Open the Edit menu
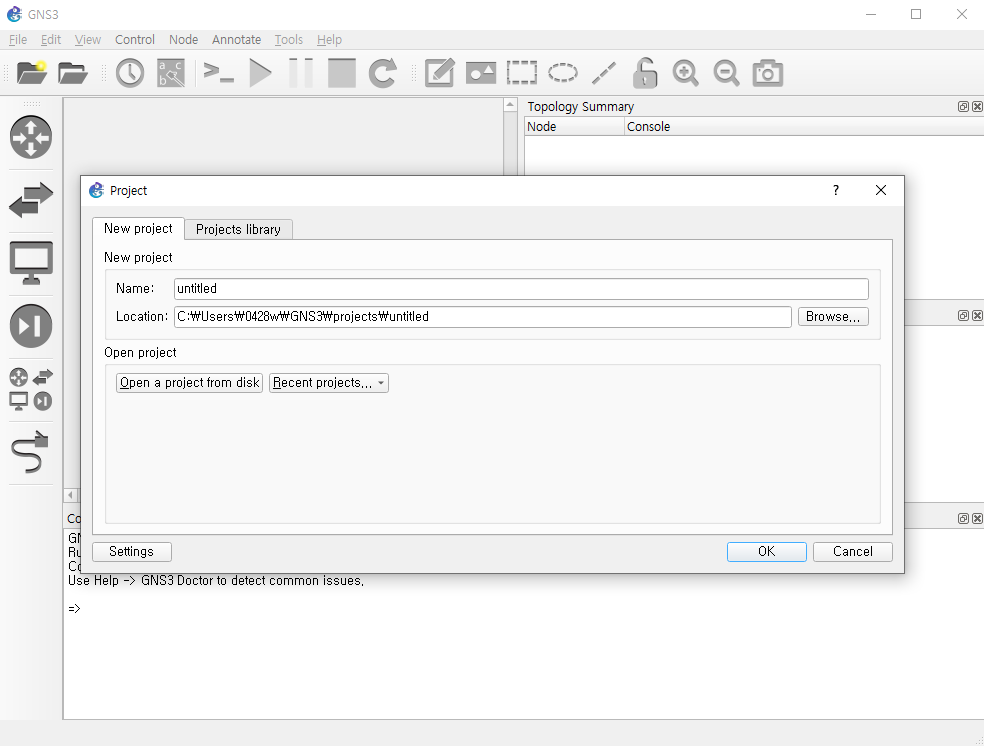 [50, 40]
